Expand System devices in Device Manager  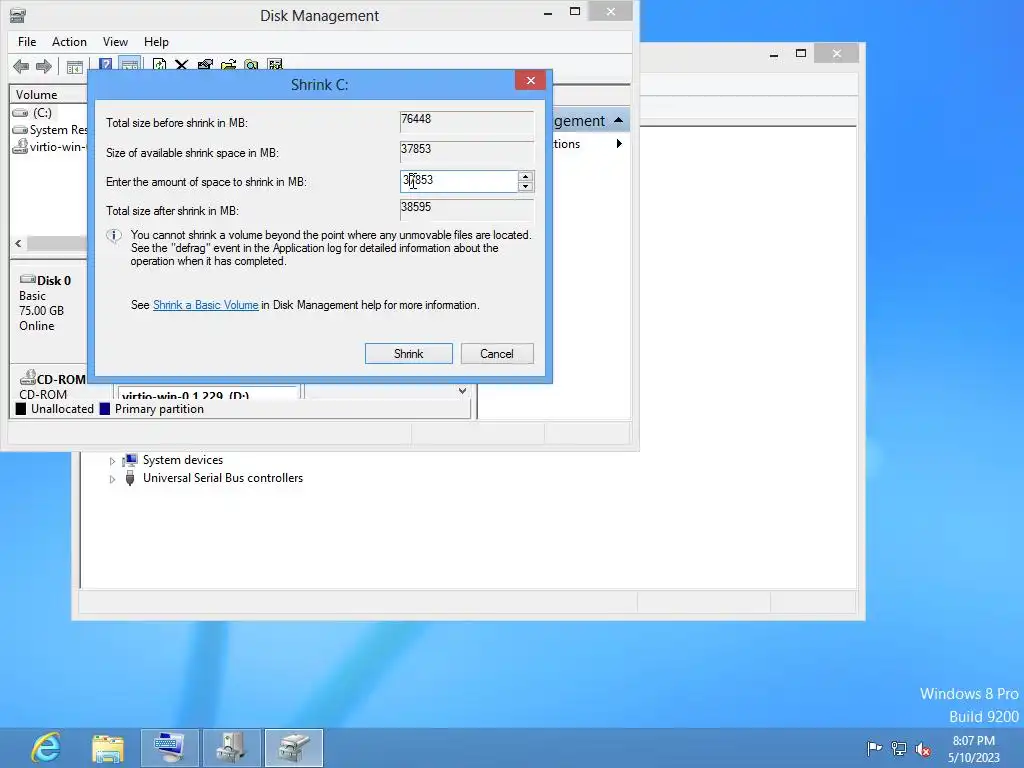(x=112, y=461)
